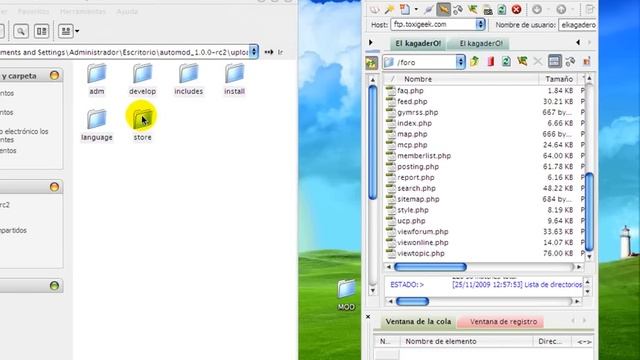The image size is (640, 360).
Task: Click the chain link icon in top toolbar
Action: point(458,9)
